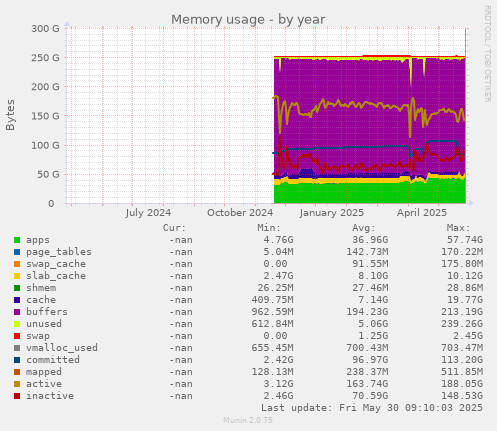Click the active avg value 163.74G
This screenshot has height=431, width=497.
click(367, 384)
